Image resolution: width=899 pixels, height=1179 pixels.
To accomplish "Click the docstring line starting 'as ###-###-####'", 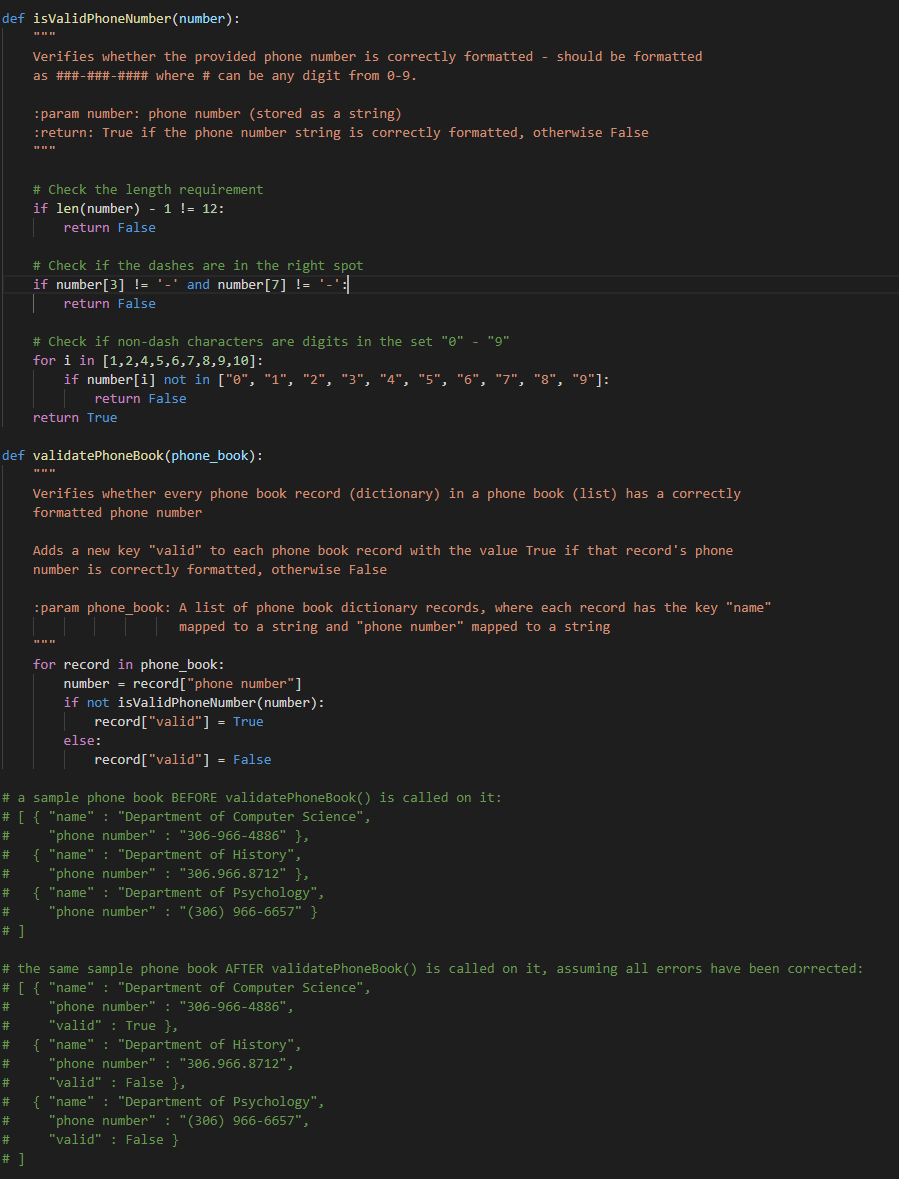I will pyautogui.click(x=225, y=76).
